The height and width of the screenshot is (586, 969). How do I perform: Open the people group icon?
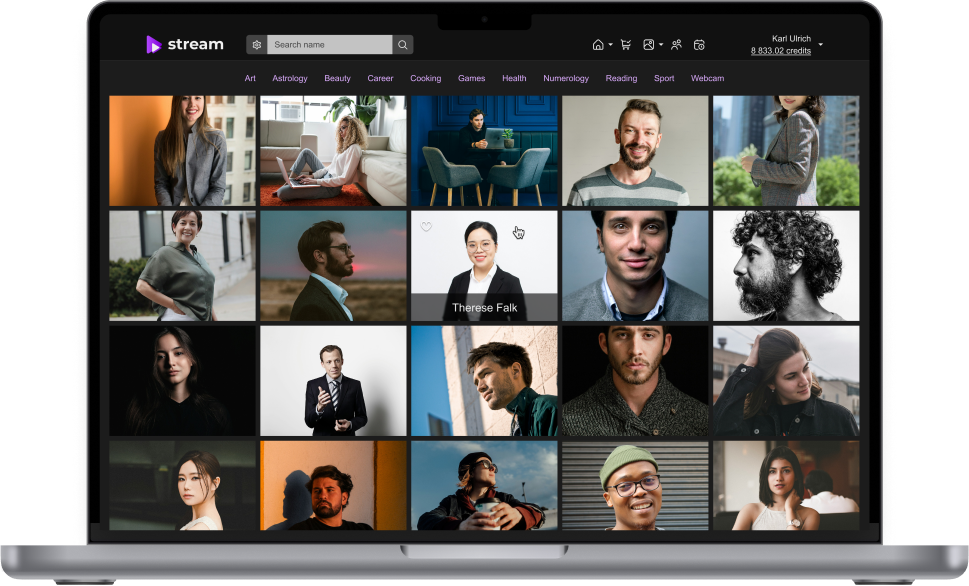677,45
